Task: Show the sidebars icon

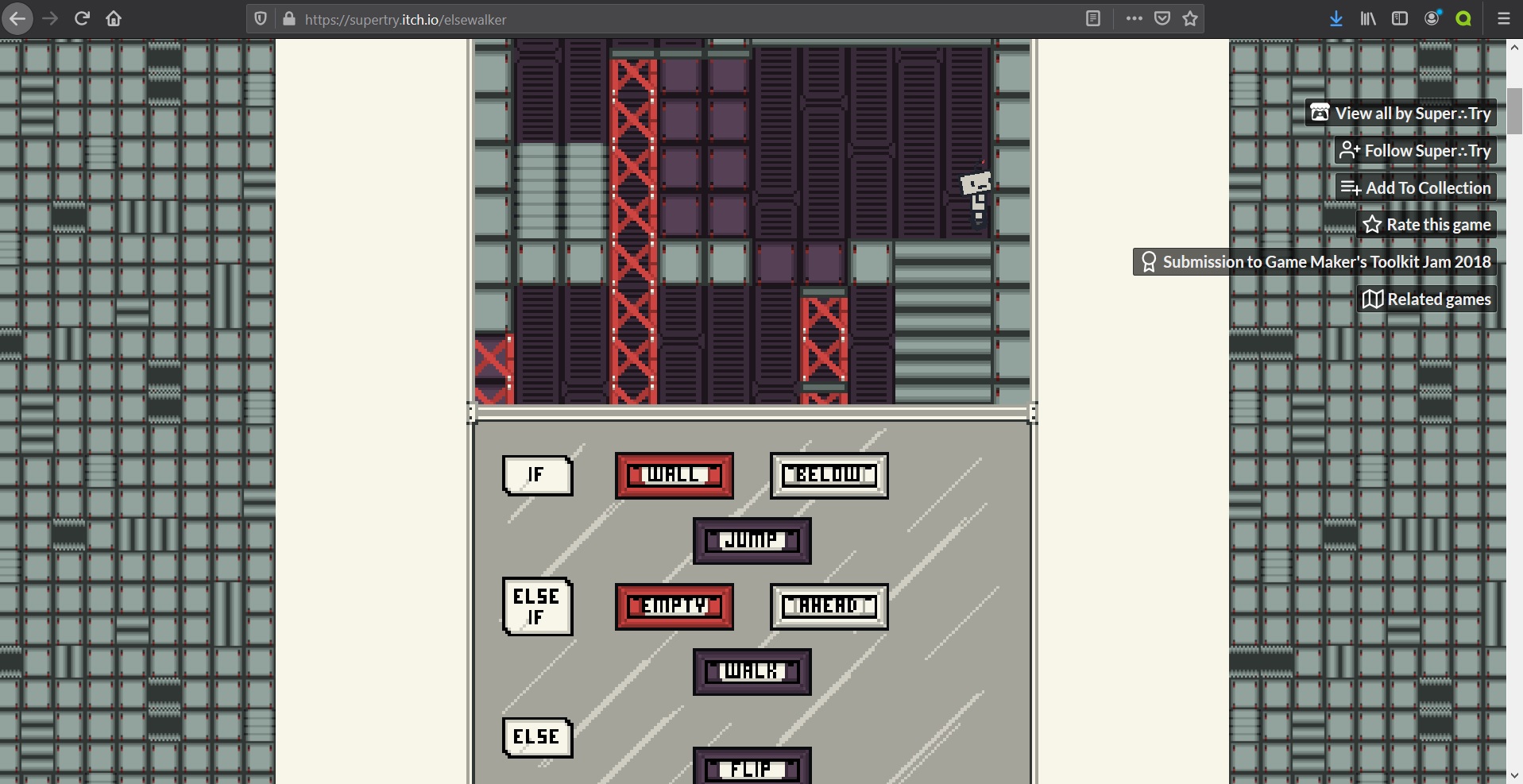Action: coord(1400,18)
